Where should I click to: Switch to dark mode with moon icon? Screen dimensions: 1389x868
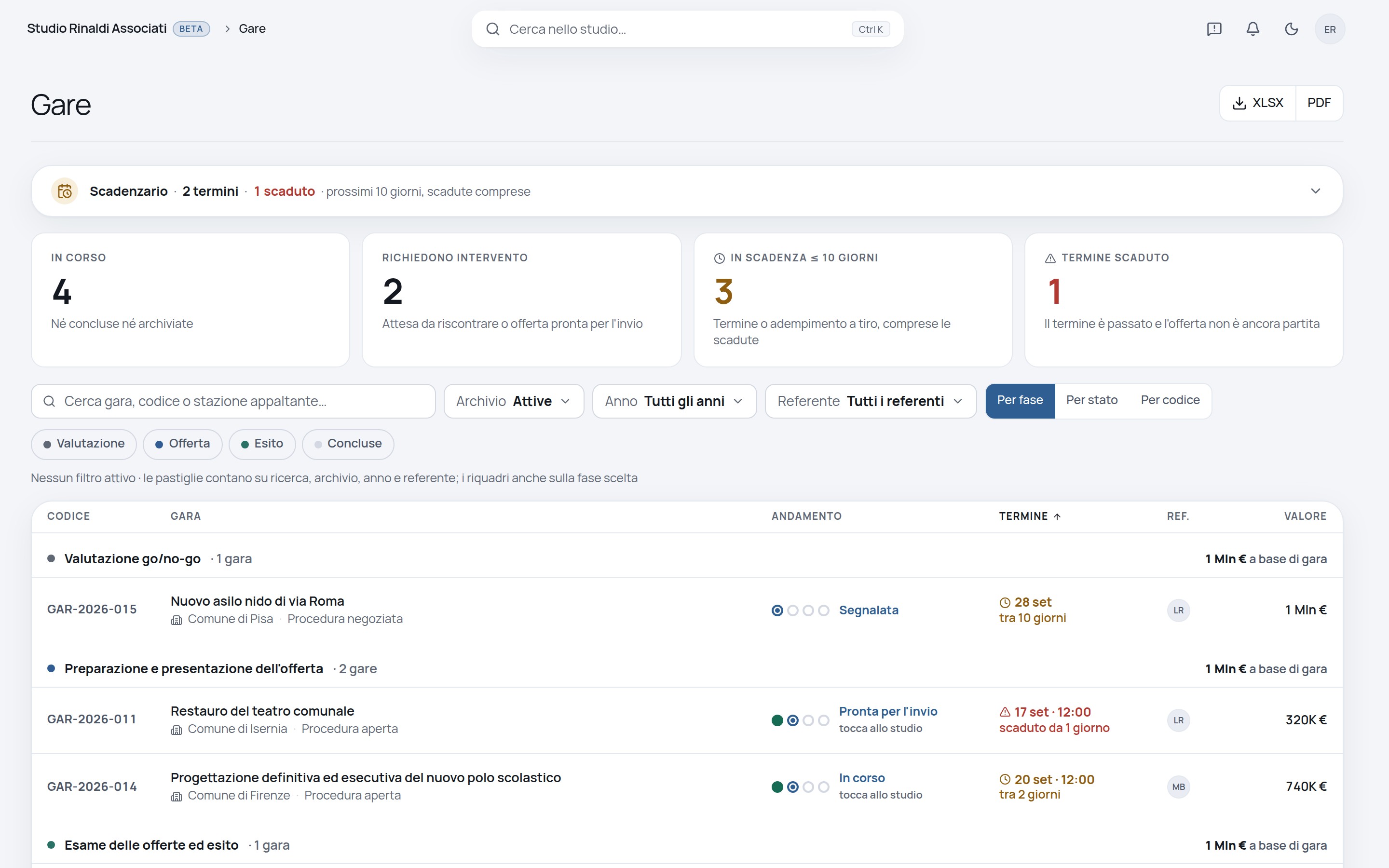[1291, 29]
